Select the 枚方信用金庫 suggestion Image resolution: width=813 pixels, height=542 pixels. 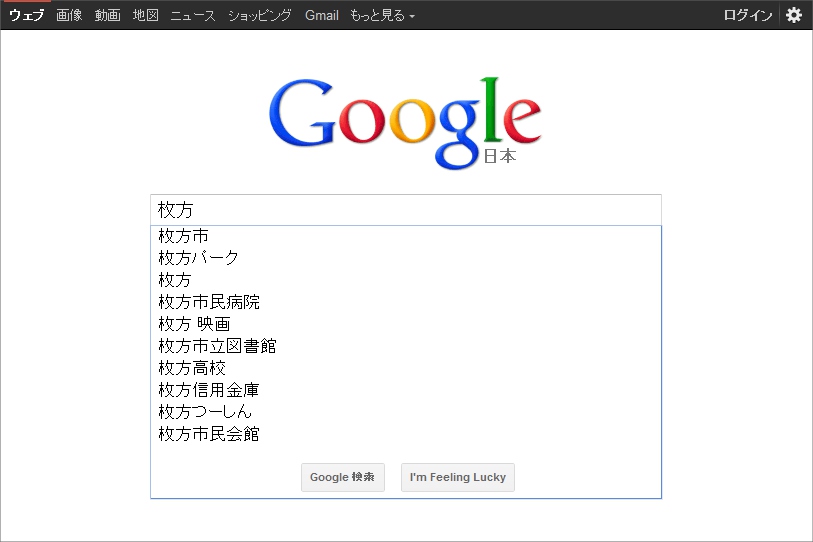click(x=209, y=390)
